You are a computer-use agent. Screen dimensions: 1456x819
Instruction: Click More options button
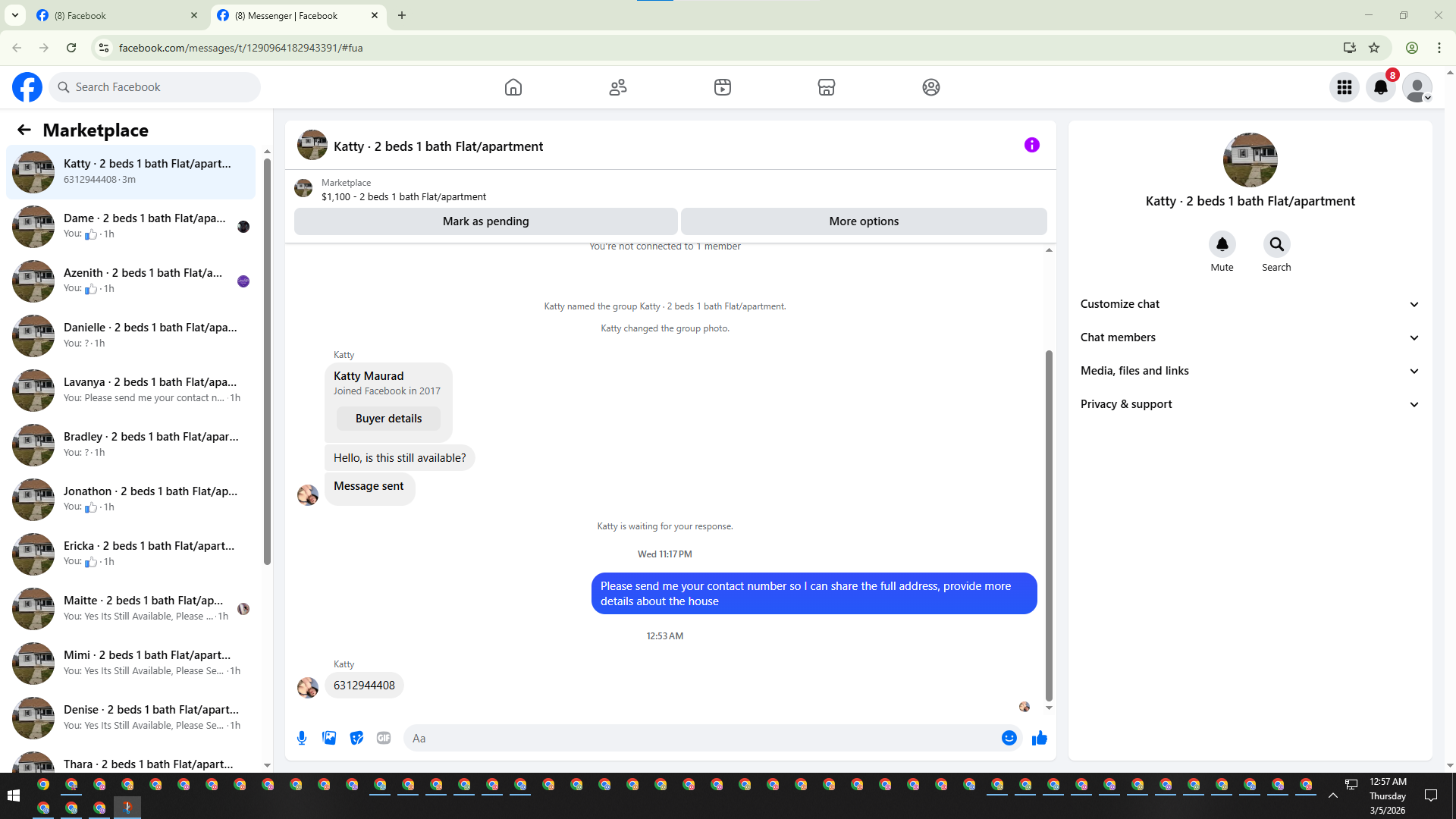(864, 221)
